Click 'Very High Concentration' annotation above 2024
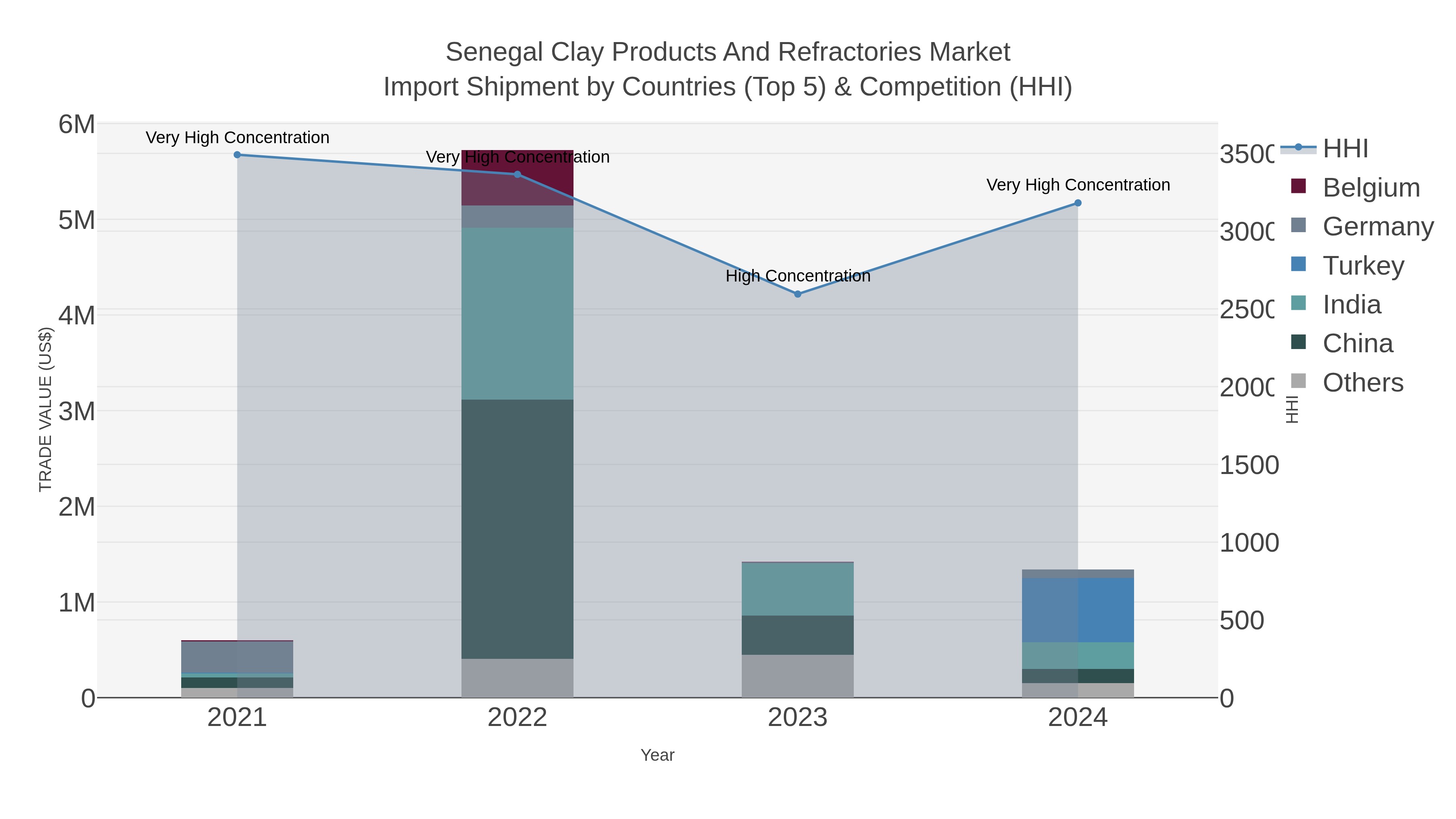Image resolution: width=1456 pixels, height=819 pixels. (1078, 185)
